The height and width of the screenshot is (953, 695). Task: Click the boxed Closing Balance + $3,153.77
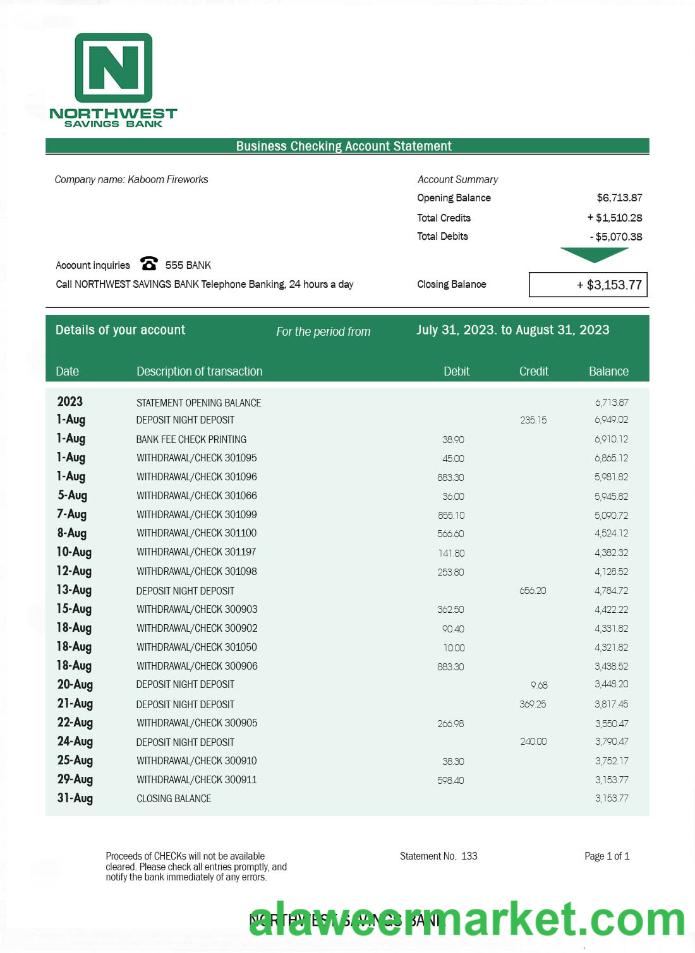(588, 284)
